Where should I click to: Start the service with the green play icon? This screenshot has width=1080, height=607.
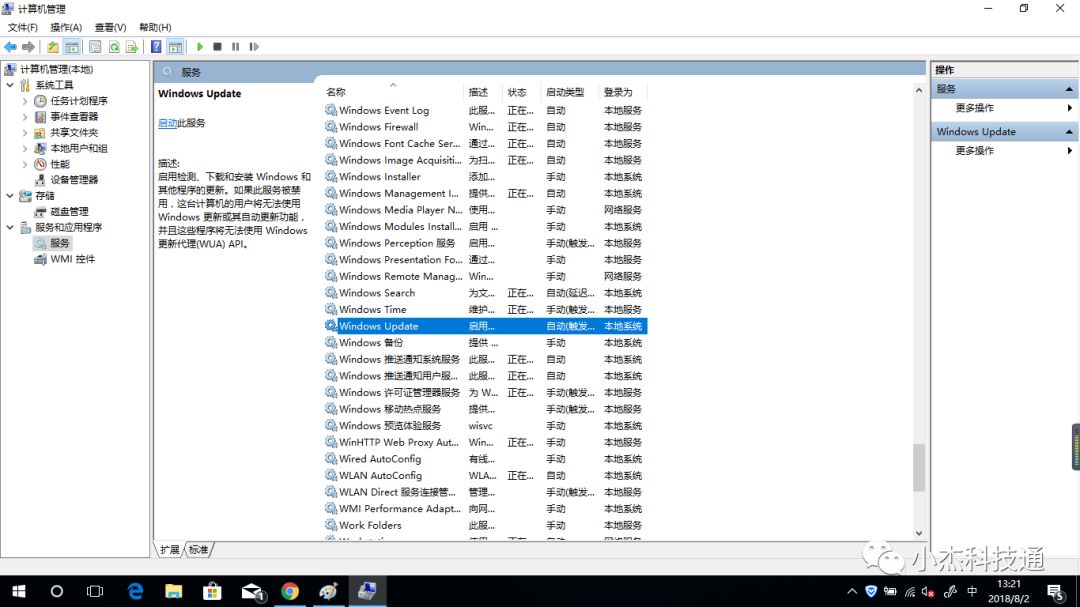tap(200, 47)
